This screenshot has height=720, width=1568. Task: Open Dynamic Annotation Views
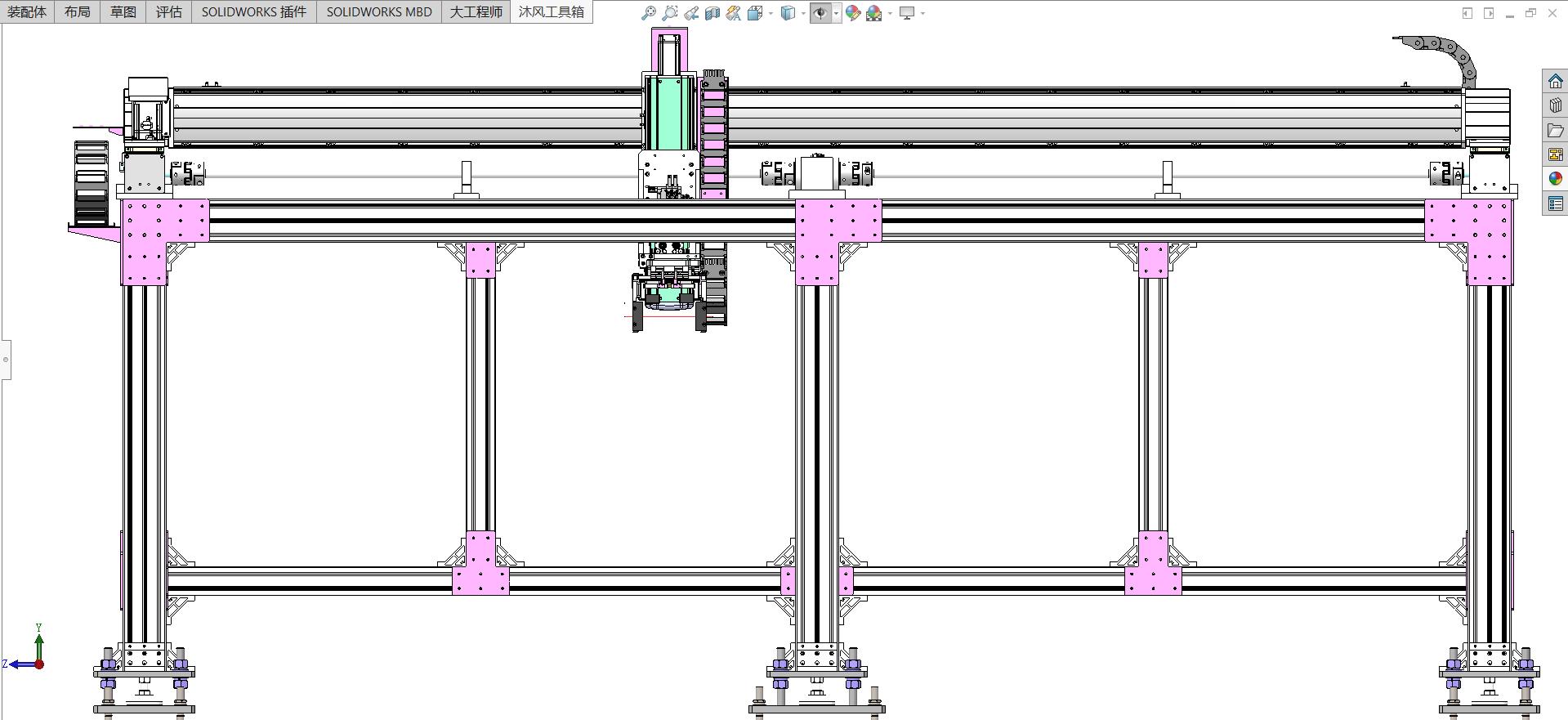(734, 13)
